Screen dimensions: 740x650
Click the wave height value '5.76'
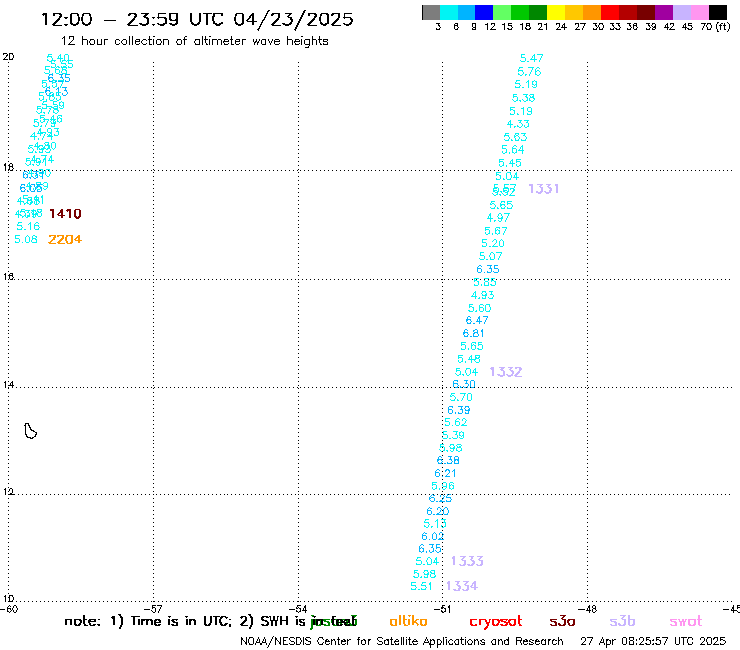[x=529, y=72]
